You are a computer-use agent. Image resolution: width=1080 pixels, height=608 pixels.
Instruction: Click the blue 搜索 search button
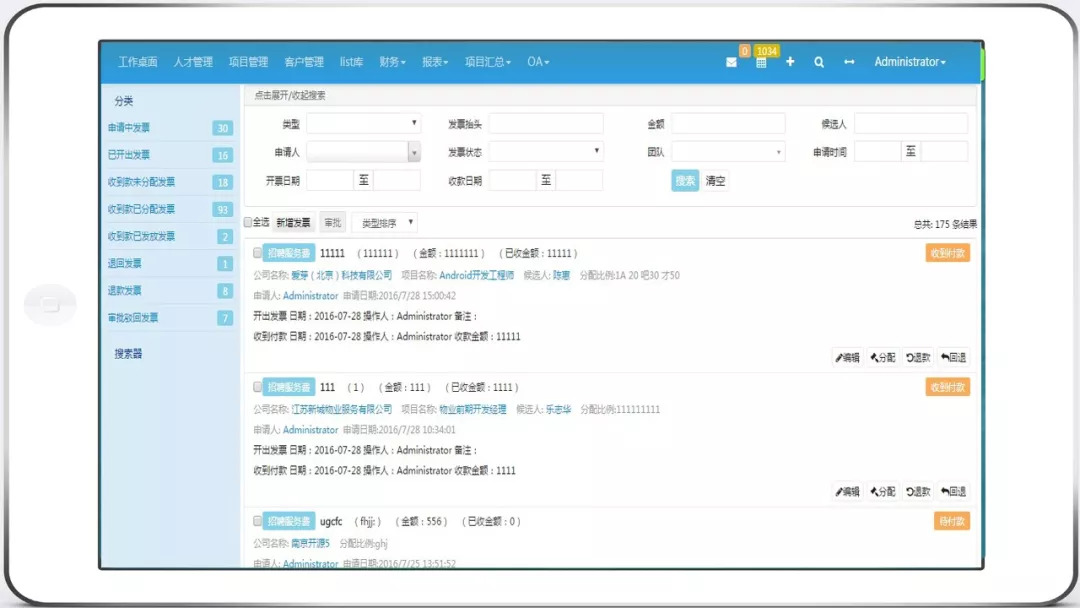(685, 181)
